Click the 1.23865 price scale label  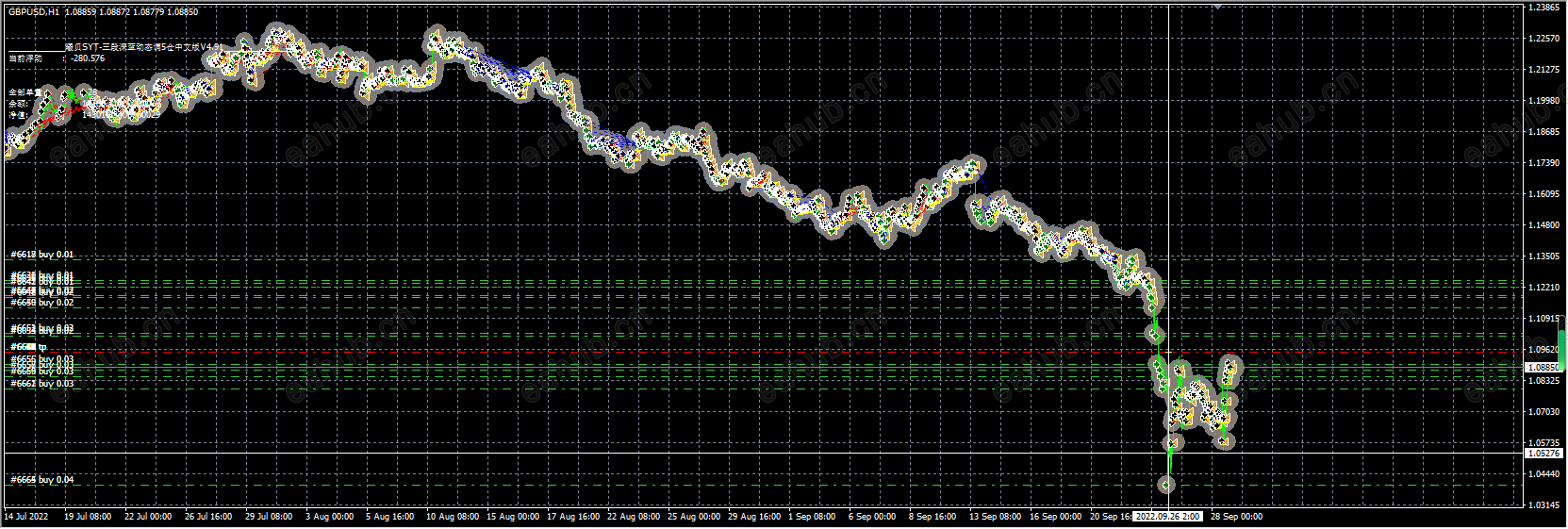tap(1543, 8)
